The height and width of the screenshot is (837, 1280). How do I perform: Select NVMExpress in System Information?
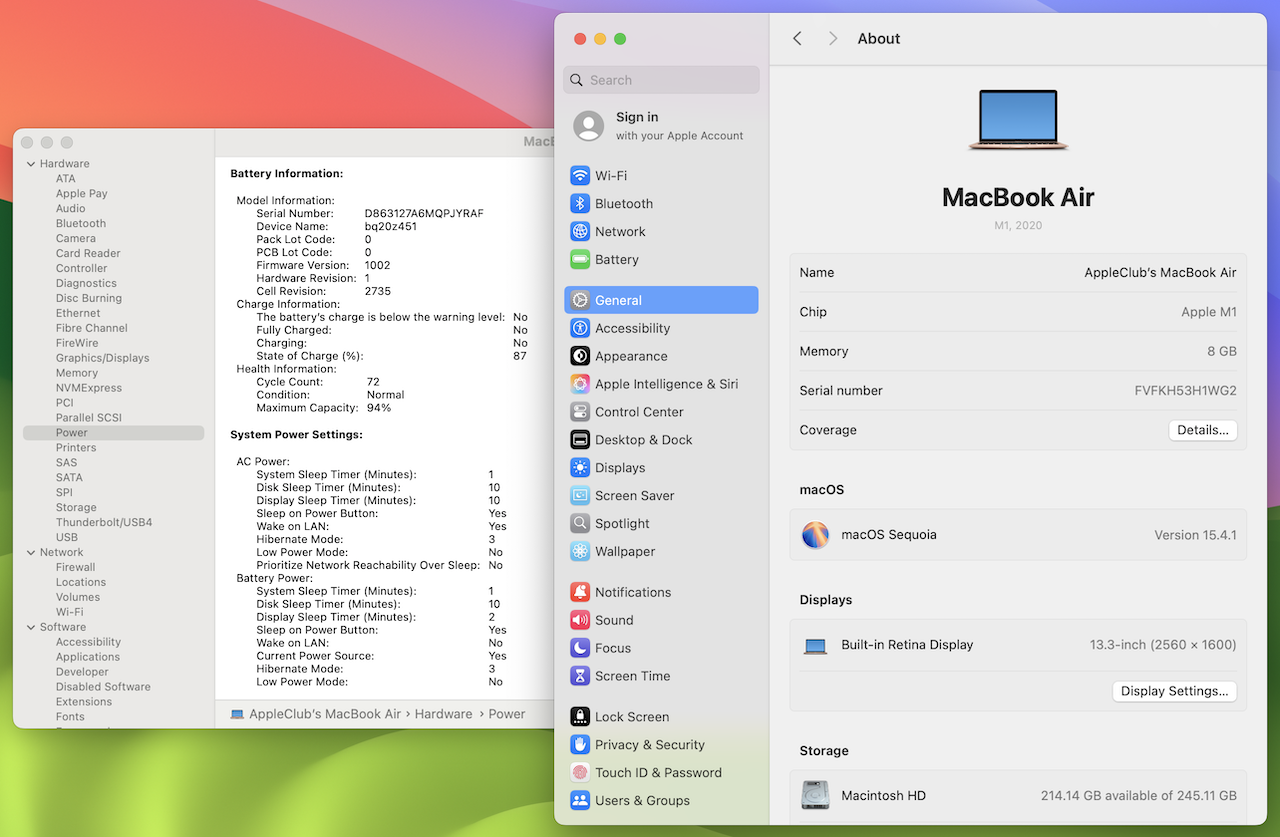tap(89, 388)
